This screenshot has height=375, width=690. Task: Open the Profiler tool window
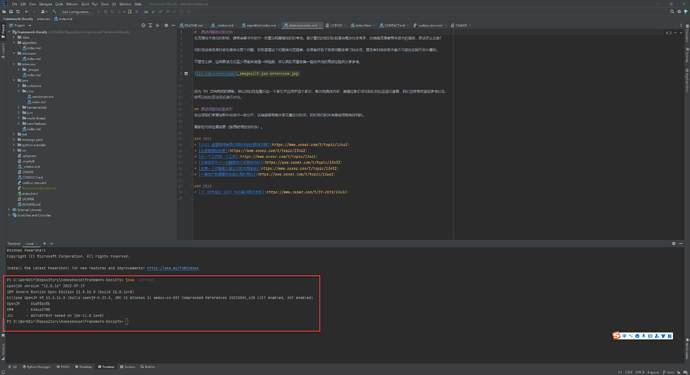148,367
